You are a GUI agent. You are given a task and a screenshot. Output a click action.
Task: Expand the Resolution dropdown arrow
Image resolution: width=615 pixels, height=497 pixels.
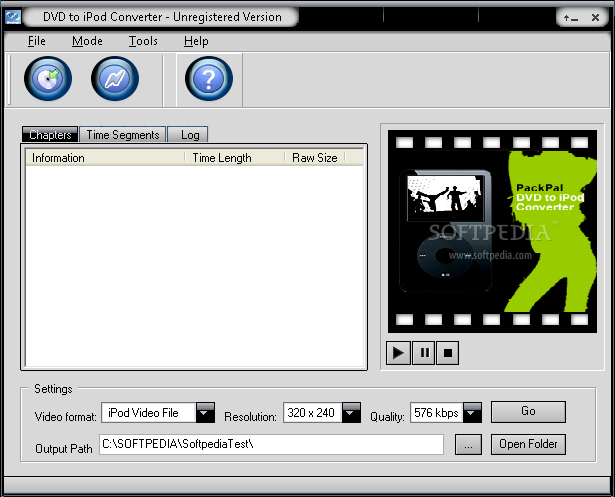[x=351, y=413]
